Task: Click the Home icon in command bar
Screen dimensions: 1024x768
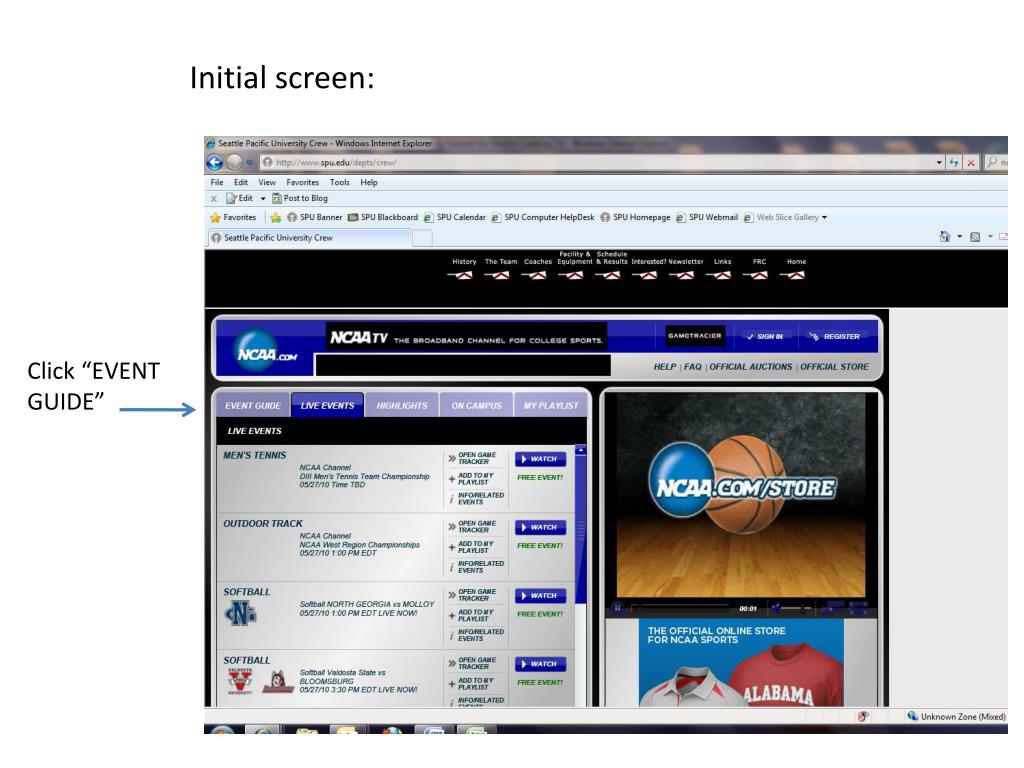Action: point(945,236)
